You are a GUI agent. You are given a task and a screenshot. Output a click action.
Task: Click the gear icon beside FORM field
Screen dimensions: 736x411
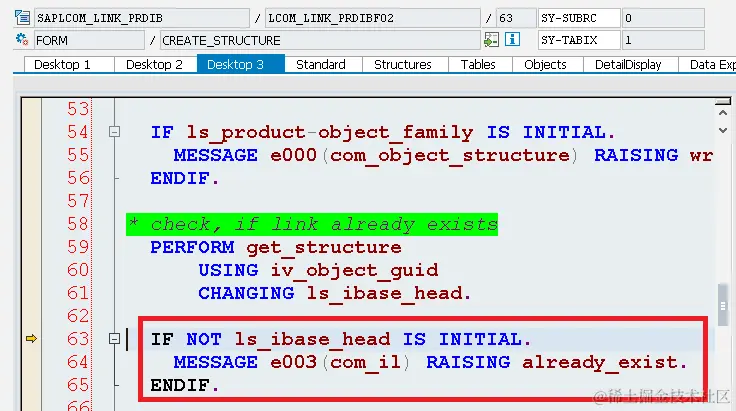(x=22, y=39)
